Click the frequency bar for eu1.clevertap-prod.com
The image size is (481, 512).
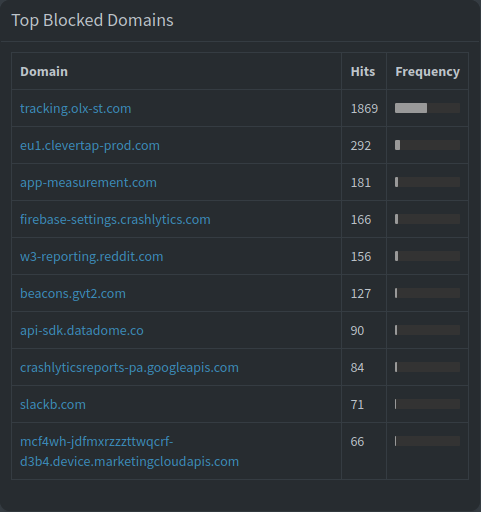[x=427, y=145]
